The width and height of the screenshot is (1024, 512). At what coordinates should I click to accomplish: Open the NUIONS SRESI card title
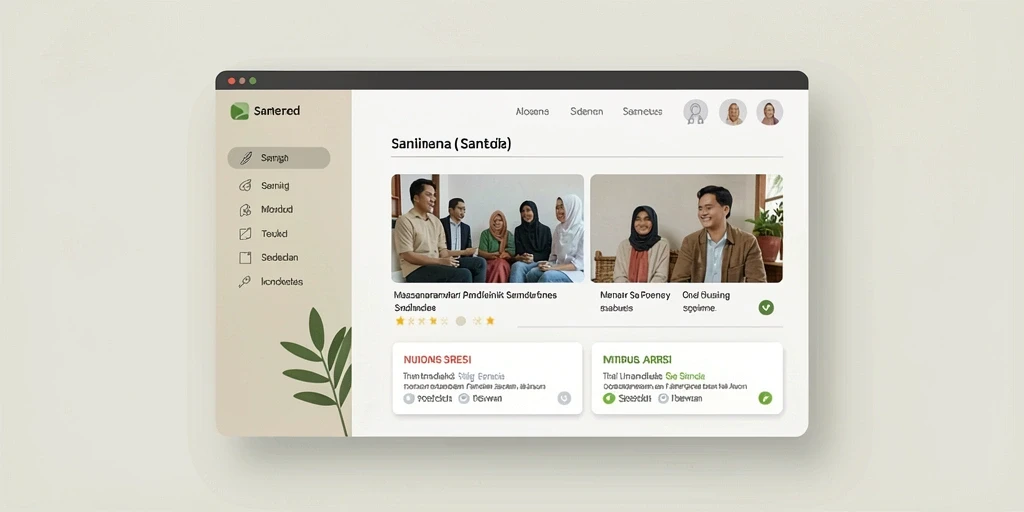pyautogui.click(x=438, y=360)
